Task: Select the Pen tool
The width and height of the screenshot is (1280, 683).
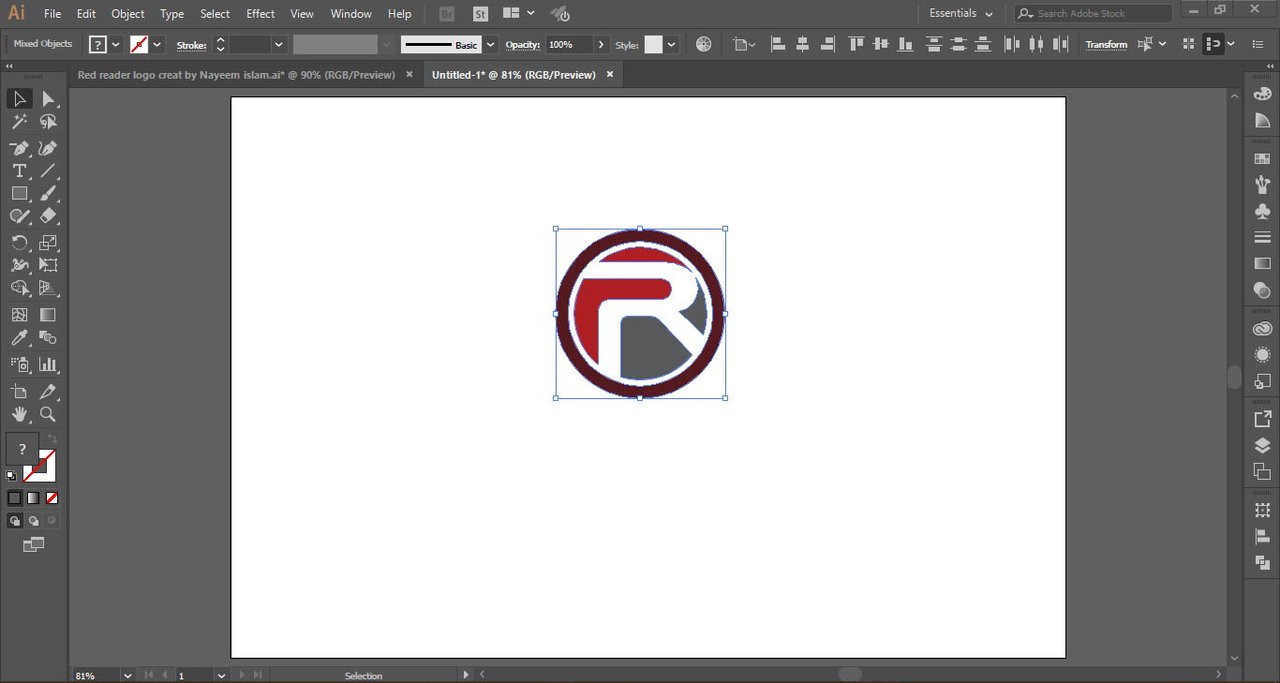Action: [x=19, y=147]
